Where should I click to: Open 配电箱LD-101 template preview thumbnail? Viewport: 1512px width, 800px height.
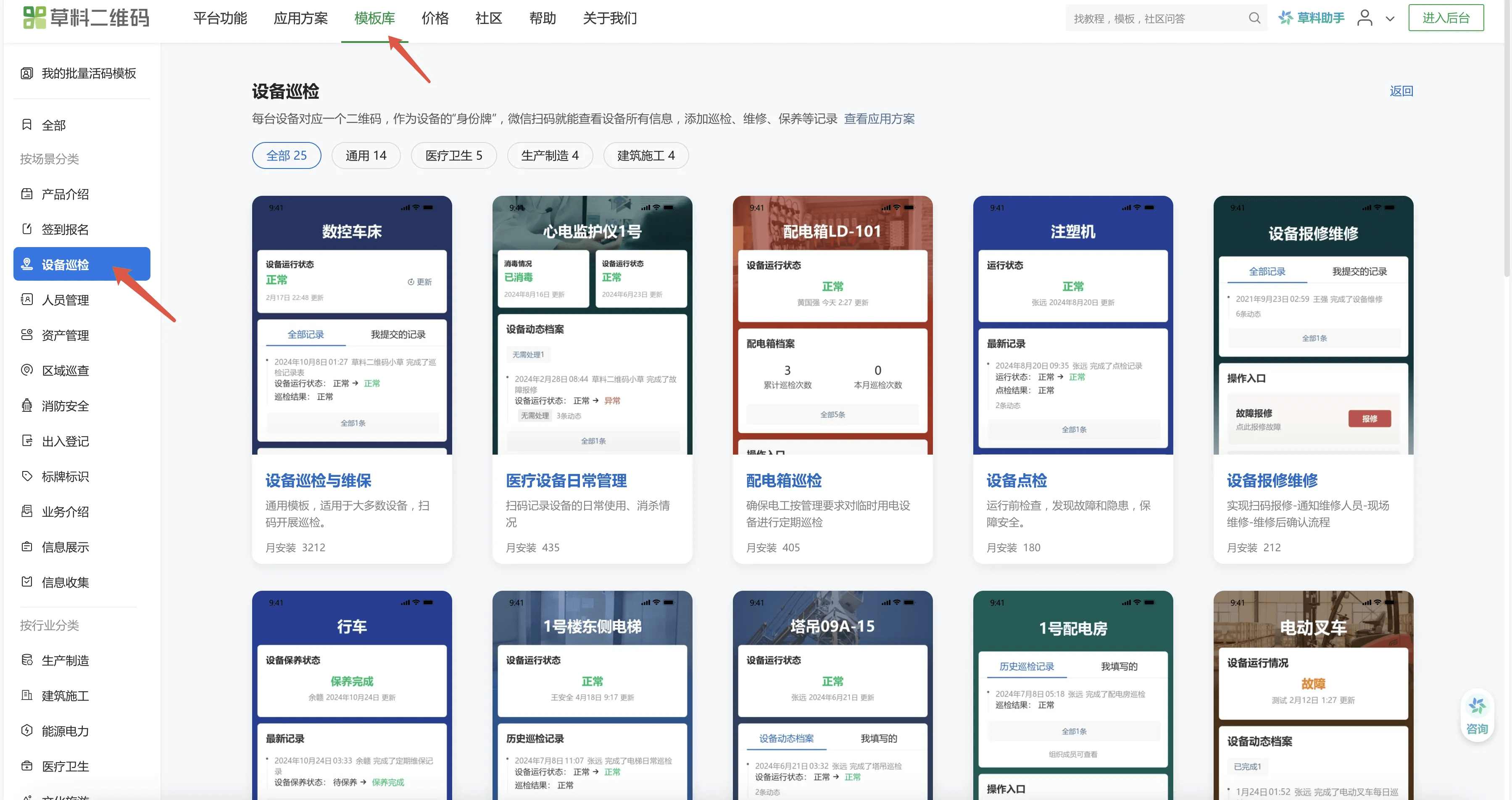pyautogui.click(x=832, y=325)
